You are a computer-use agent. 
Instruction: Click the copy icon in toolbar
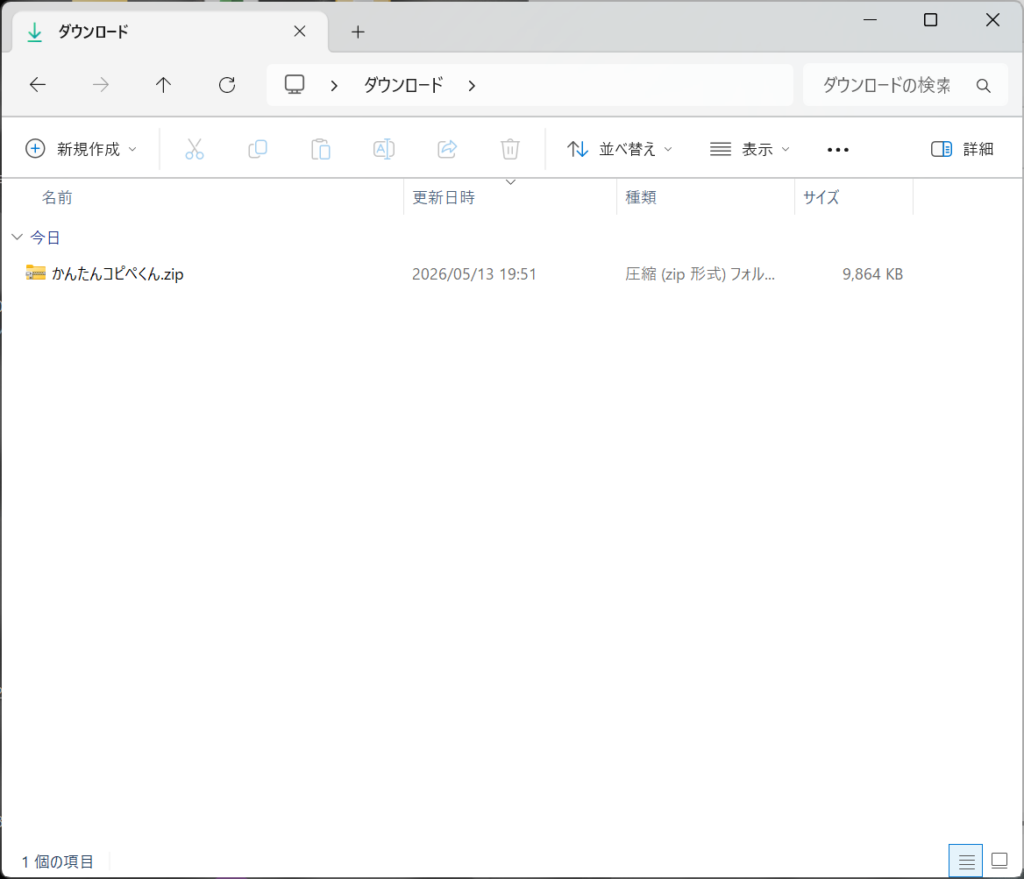(258, 150)
